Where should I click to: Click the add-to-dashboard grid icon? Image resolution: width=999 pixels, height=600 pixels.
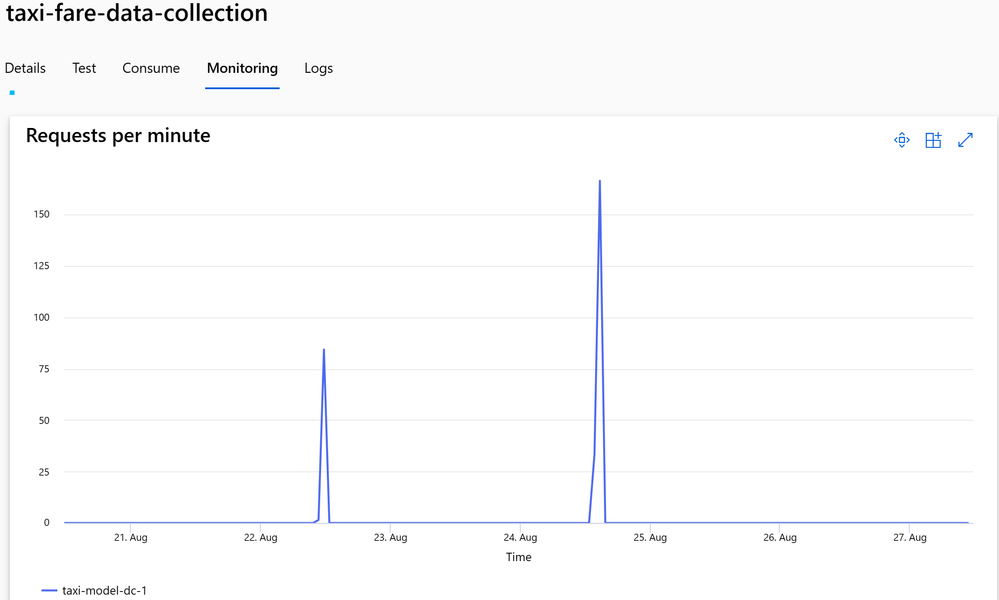(933, 141)
